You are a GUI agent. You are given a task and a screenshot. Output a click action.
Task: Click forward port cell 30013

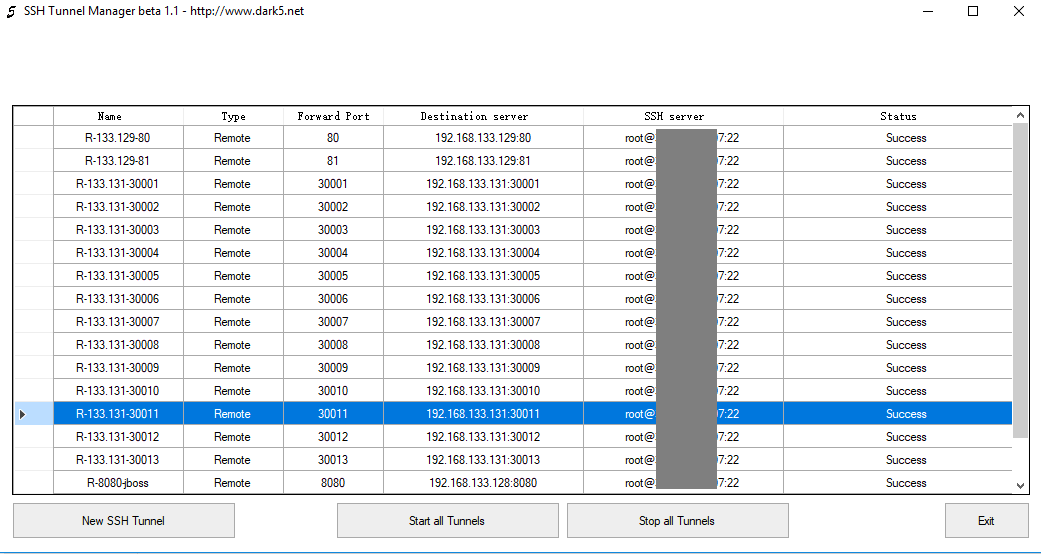pos(333,460)
